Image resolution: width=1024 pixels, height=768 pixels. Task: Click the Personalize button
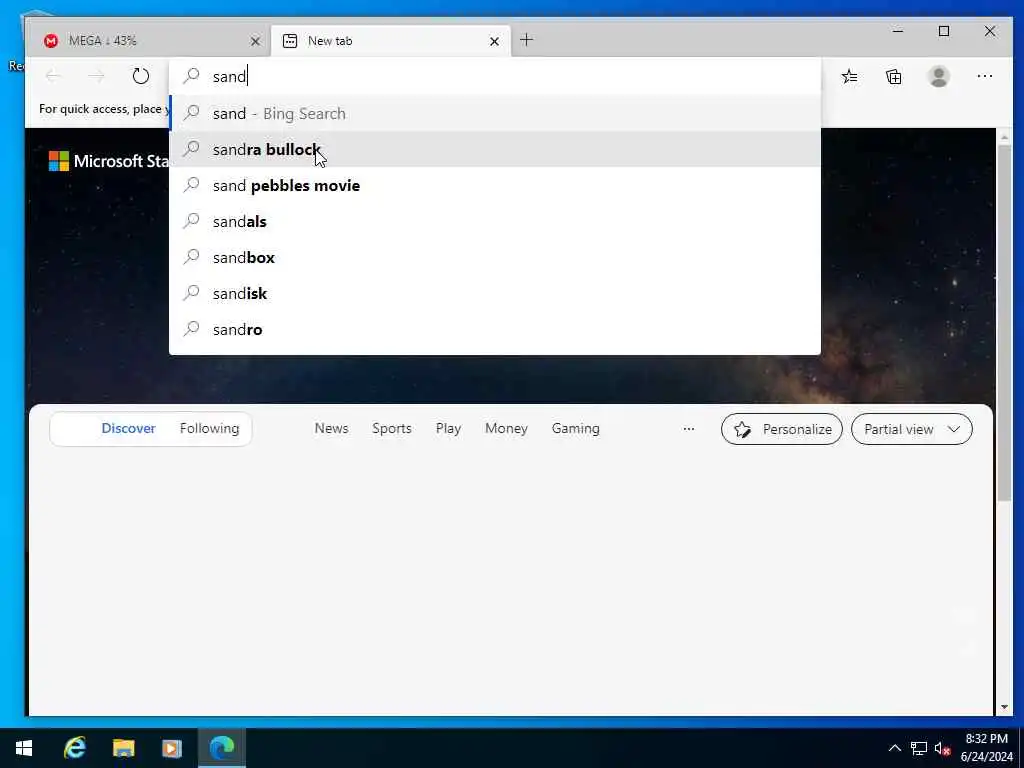tap(782, 429)
